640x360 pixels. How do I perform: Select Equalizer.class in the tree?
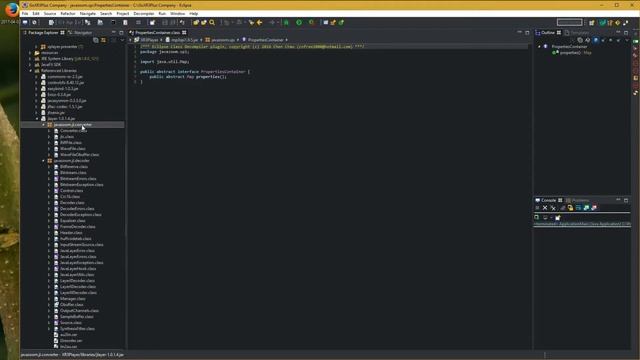pos(73,220)
